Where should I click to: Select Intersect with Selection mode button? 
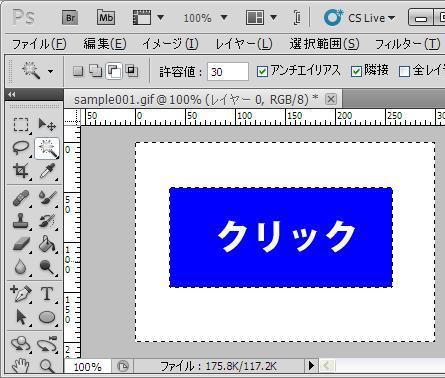(132, 71)
